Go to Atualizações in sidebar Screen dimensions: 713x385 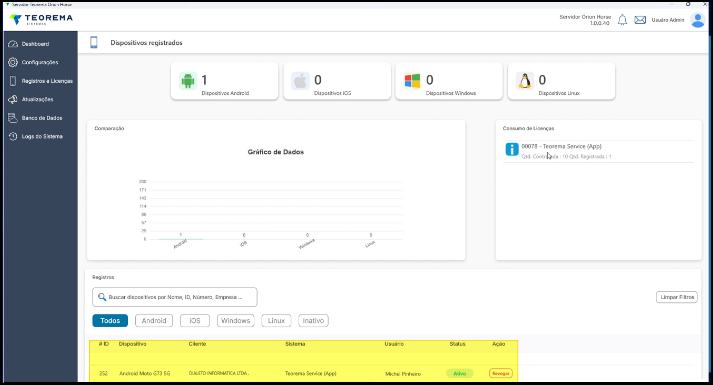pyautogui.click(x=37, y=99)
